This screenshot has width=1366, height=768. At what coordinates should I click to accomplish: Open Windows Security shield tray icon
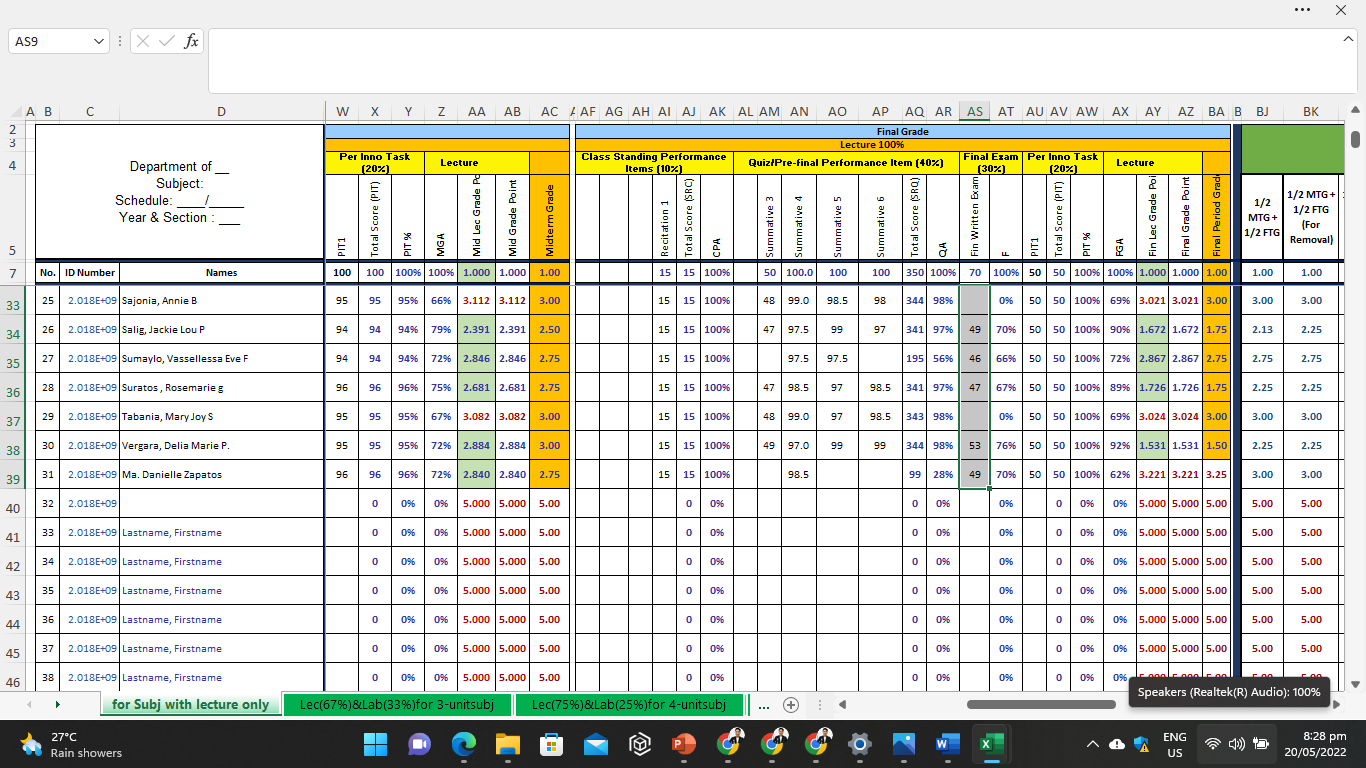(x=1141, y=744)
